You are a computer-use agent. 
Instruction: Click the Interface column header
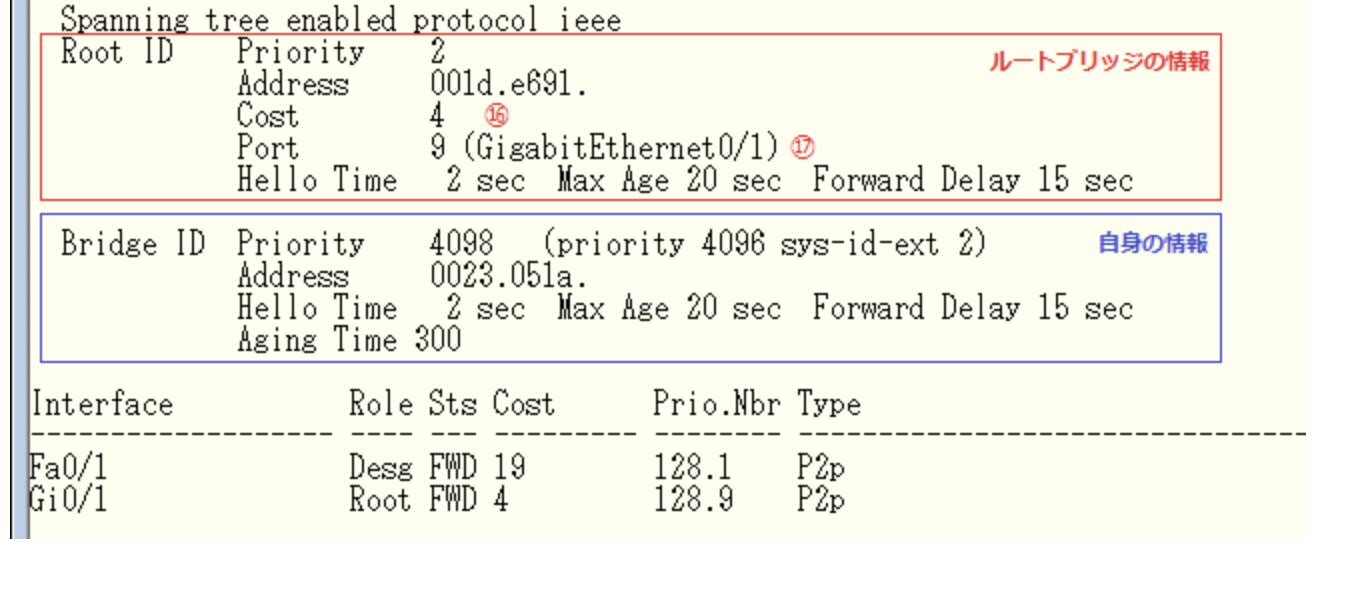102,405
